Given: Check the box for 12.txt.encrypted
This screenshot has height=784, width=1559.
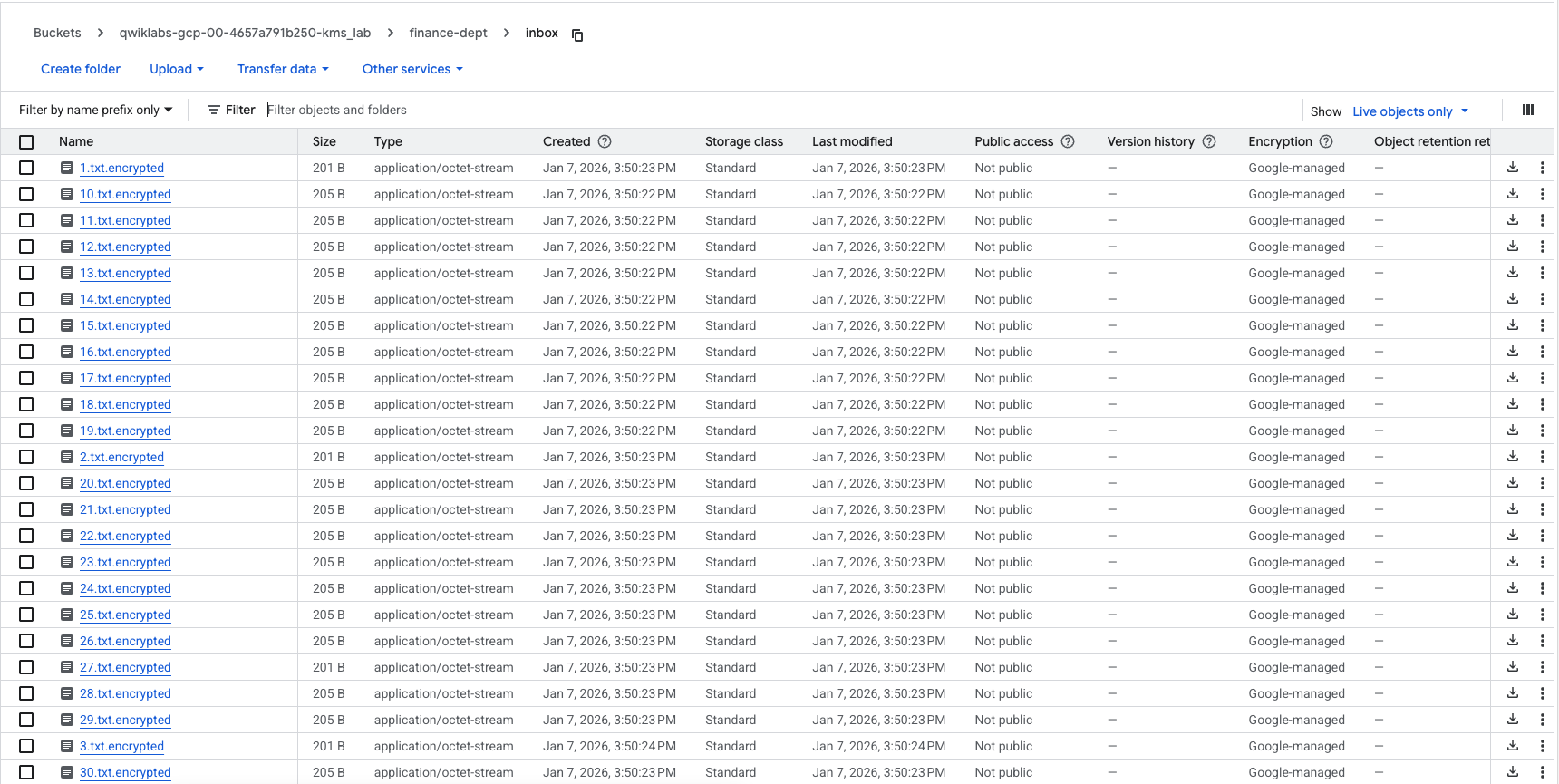Looking at the screenshot, I should pyautogui.click(x=26, y=247).
